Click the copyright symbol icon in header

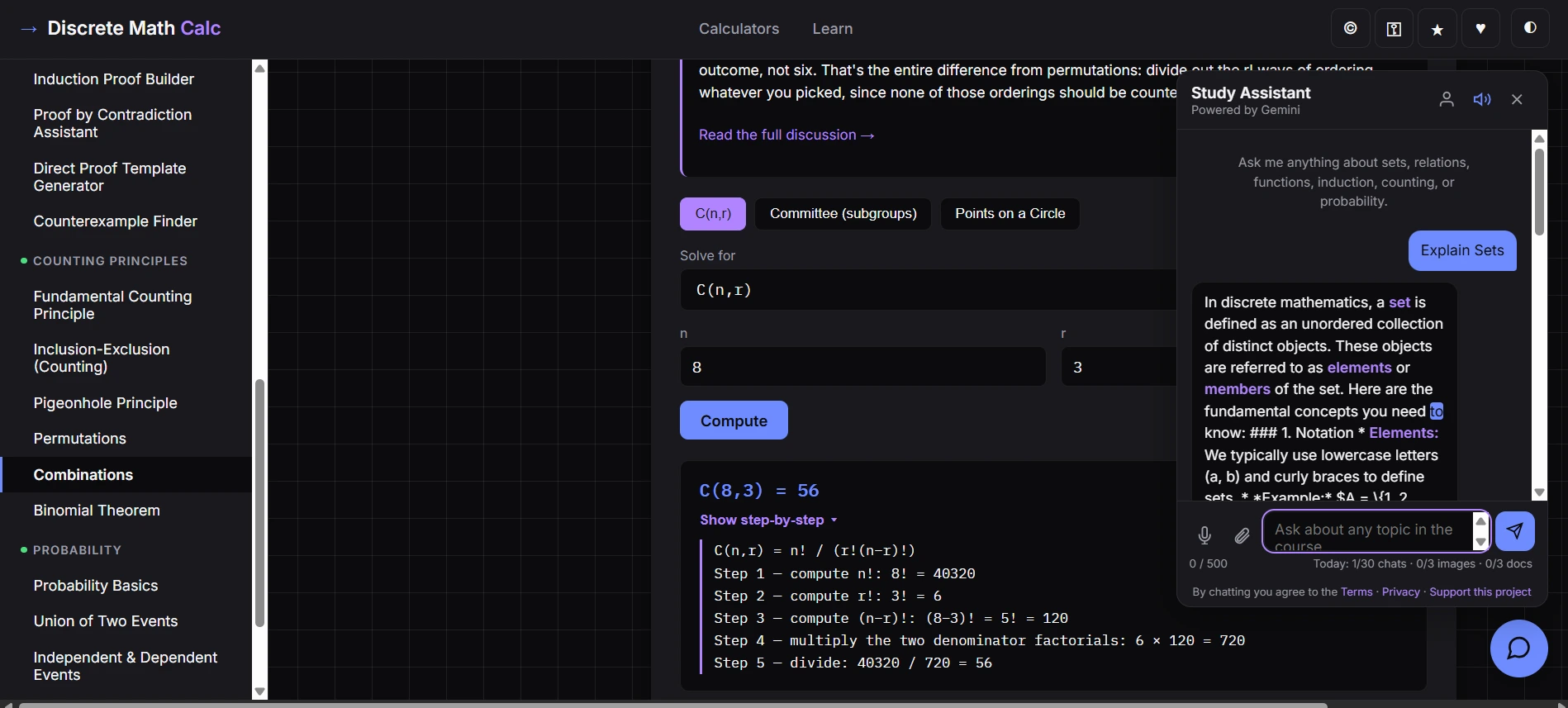[1351, 29]
